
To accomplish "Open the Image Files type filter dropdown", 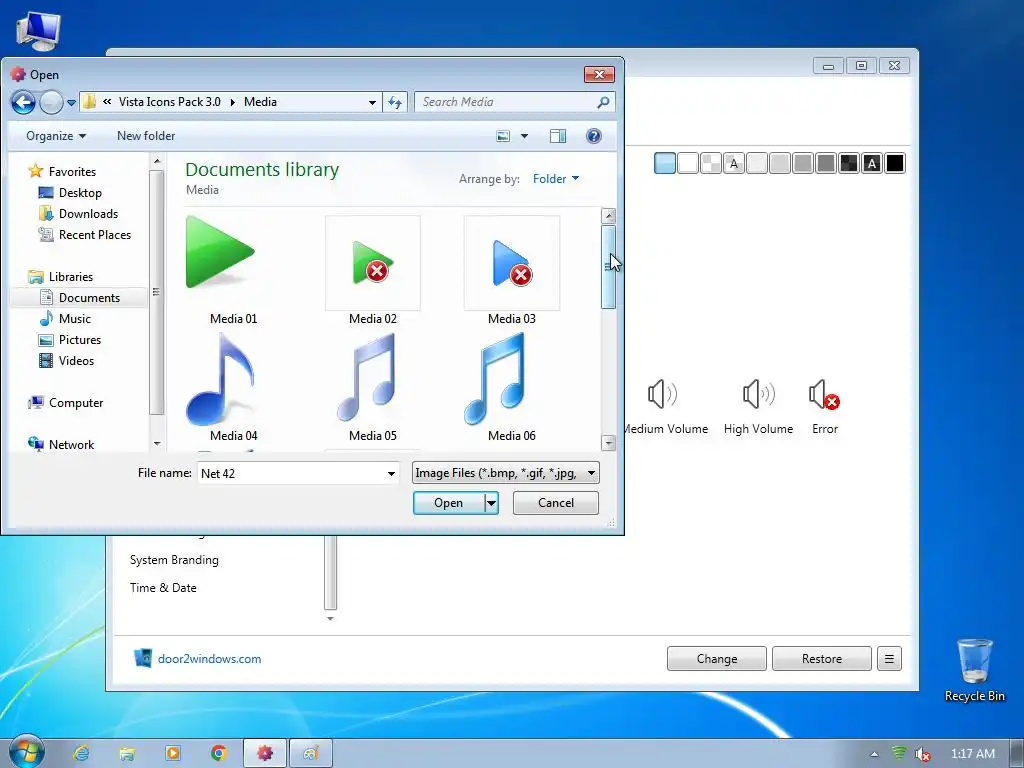I will (505, 473).
